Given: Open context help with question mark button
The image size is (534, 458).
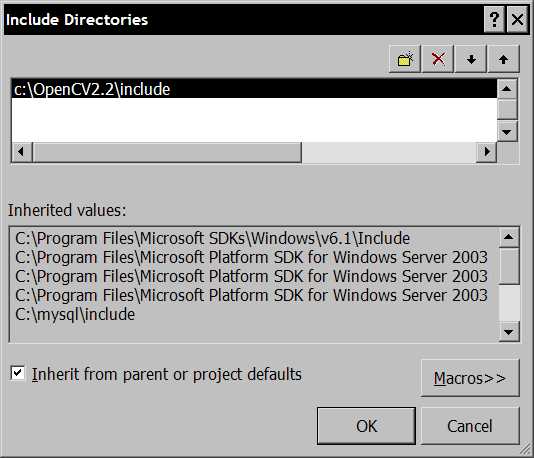Looking at the screenshot, I should tap(494, 19).
